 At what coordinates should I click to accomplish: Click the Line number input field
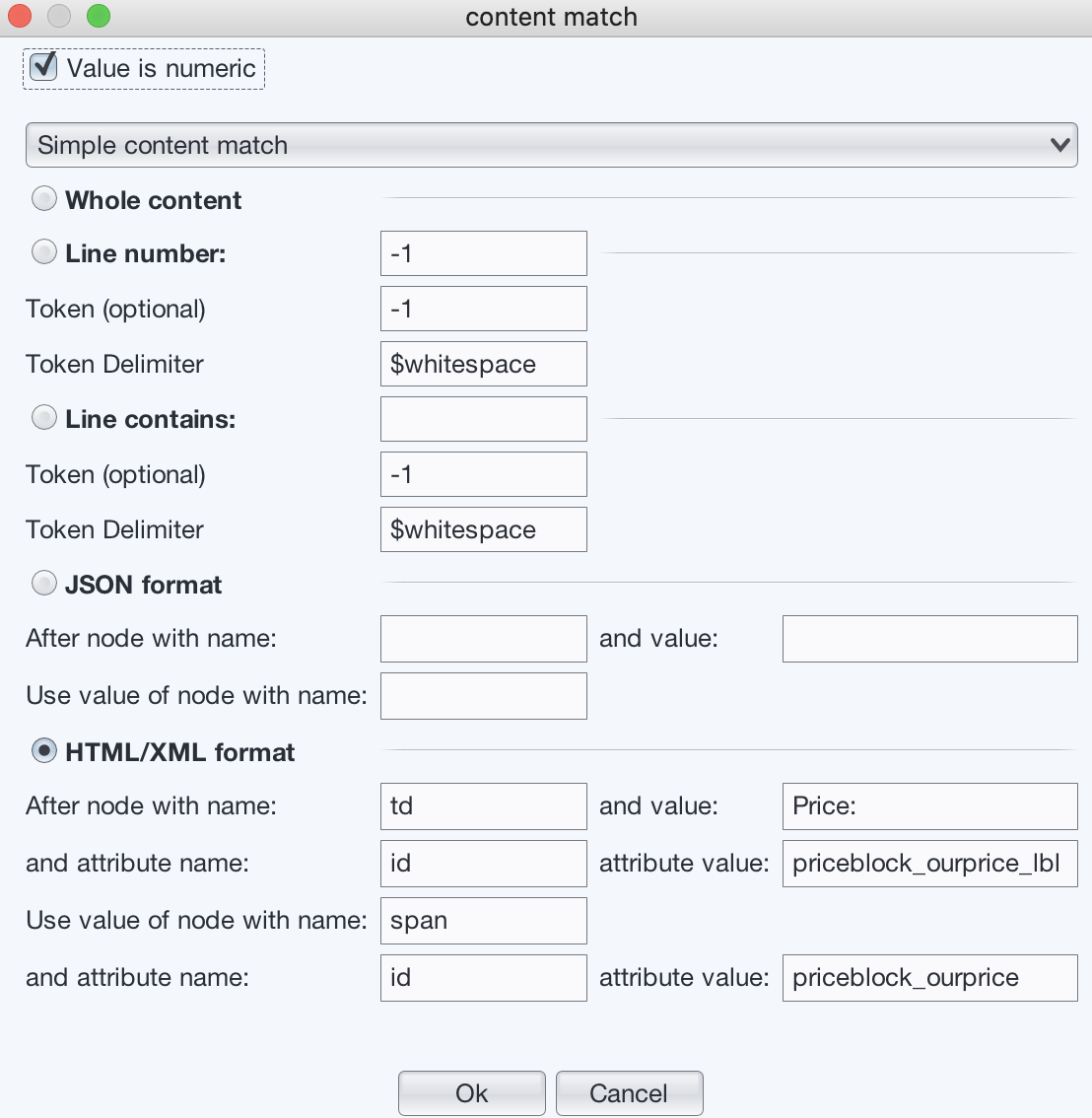483,253
